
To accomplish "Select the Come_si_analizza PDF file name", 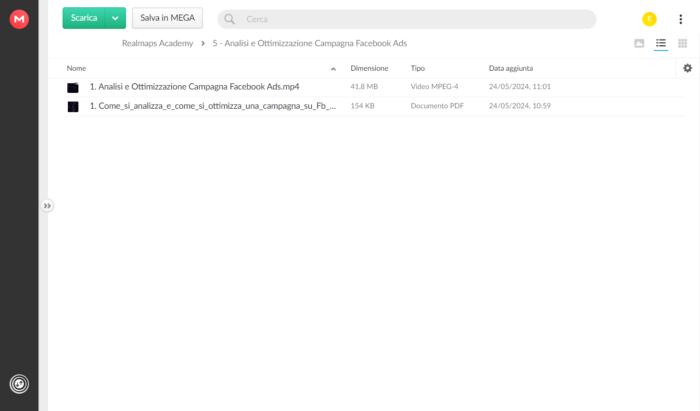I will (x=212, y=106).
